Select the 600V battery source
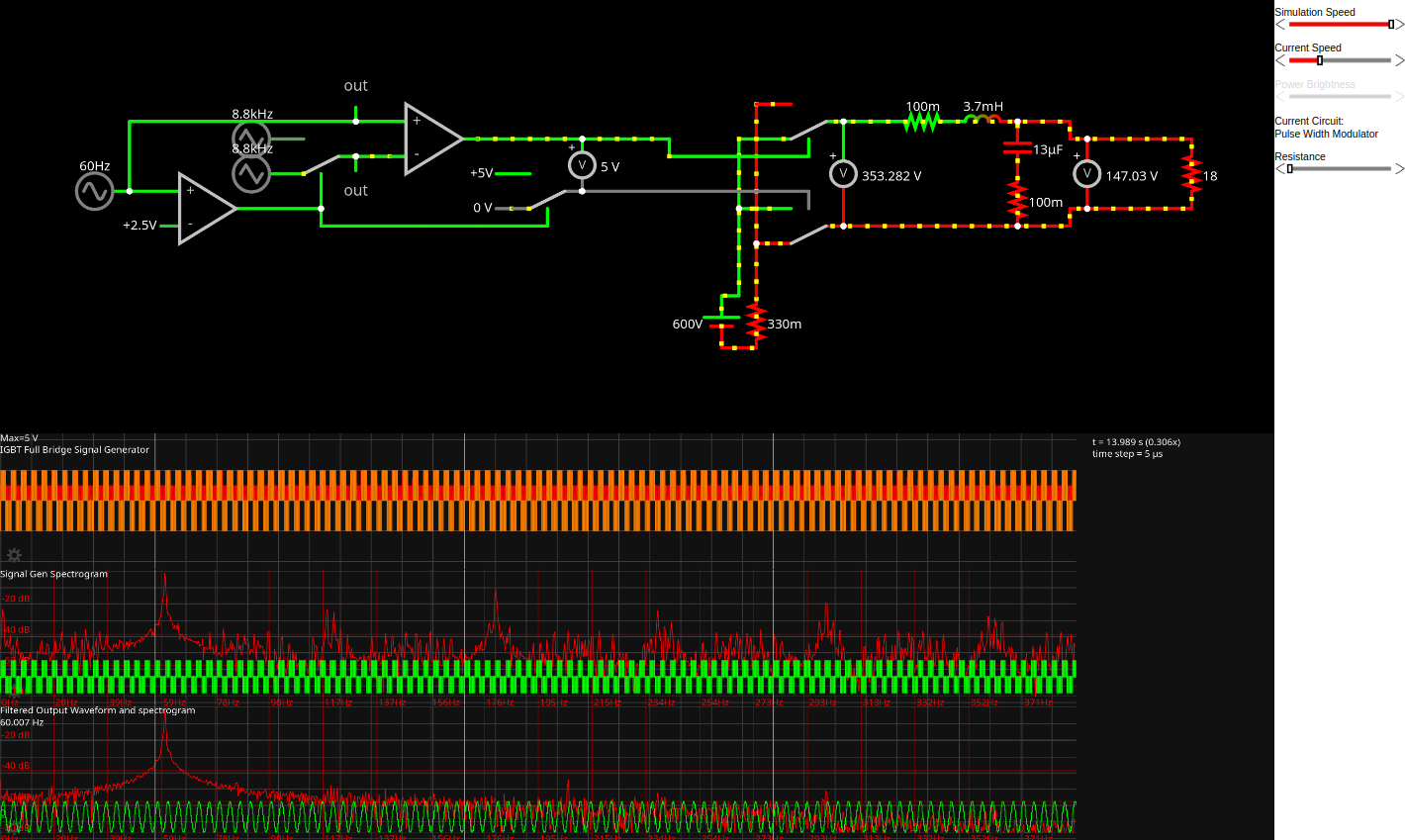This screenshot has height=840, width=1405. point(721,322)
